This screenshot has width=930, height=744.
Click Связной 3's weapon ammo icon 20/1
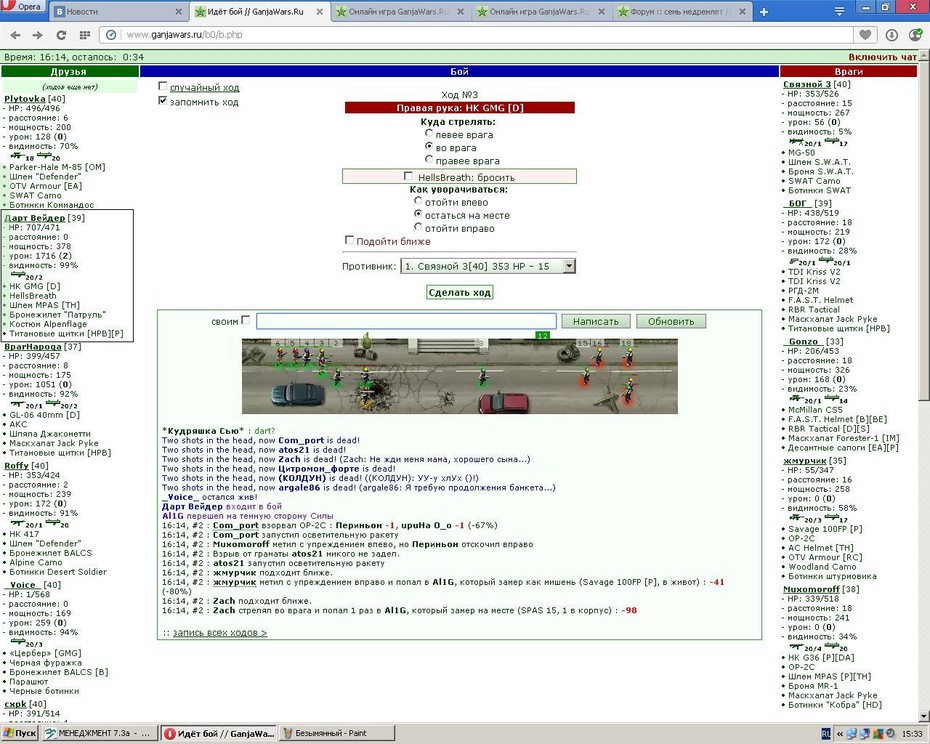click(x=805, y=142)
